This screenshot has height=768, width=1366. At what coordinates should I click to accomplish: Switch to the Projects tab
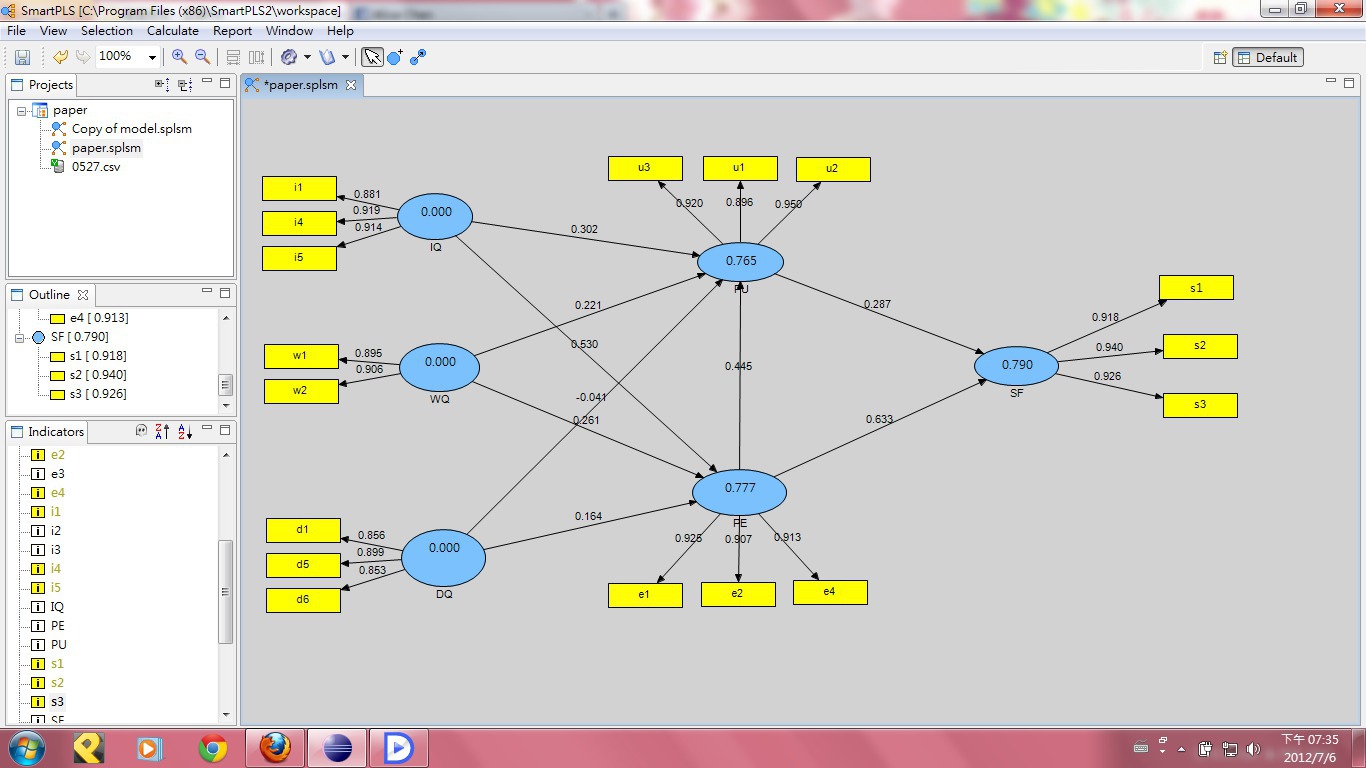point(42,85)
